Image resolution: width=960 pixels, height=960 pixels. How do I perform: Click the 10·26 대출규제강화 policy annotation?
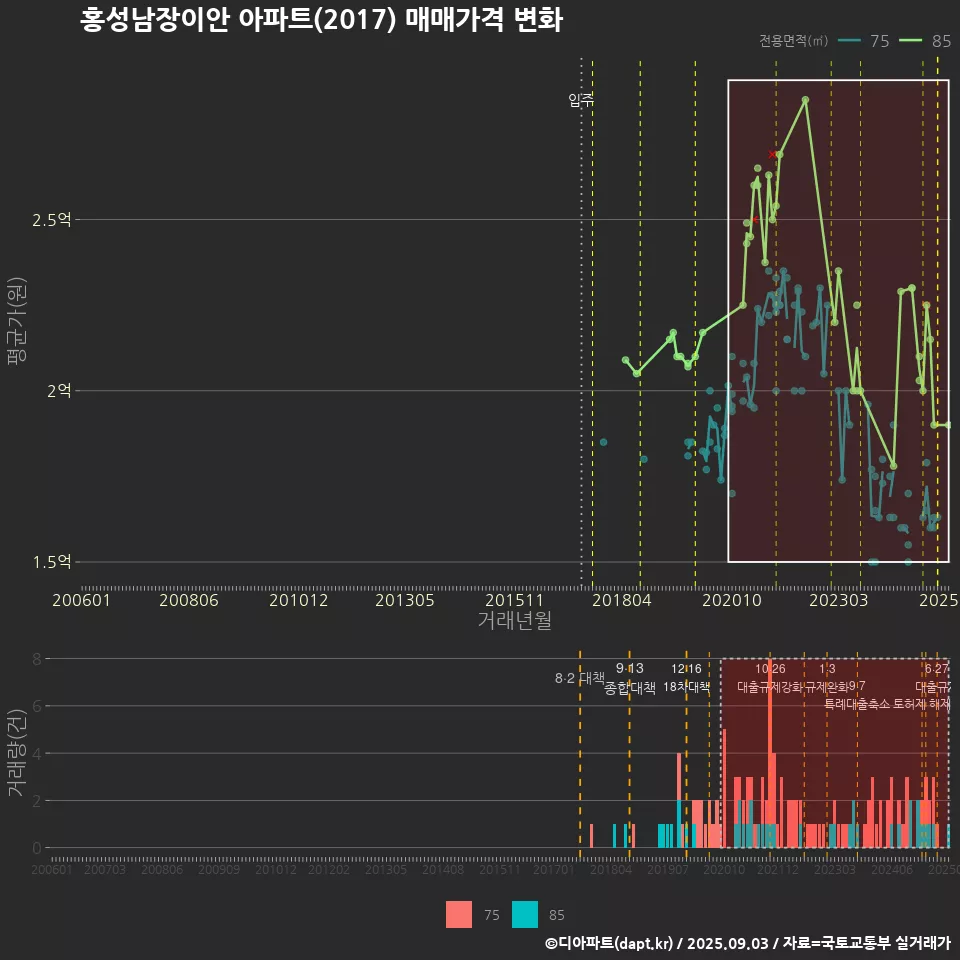click(x=770, y=678)
